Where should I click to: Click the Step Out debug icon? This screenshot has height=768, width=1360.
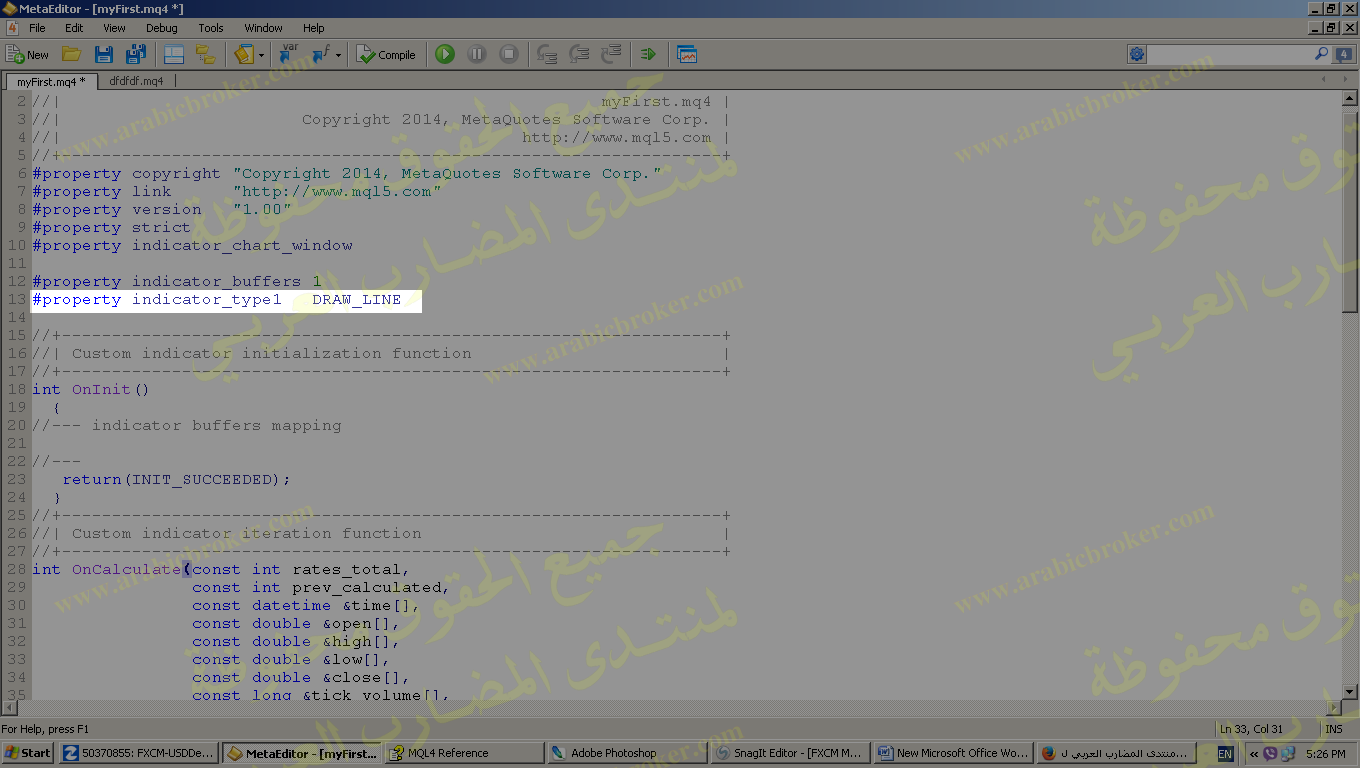point(611,55)
